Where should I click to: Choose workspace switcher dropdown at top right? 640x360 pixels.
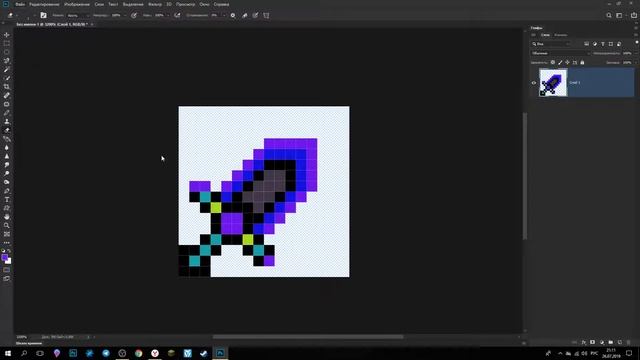point(620,16)
